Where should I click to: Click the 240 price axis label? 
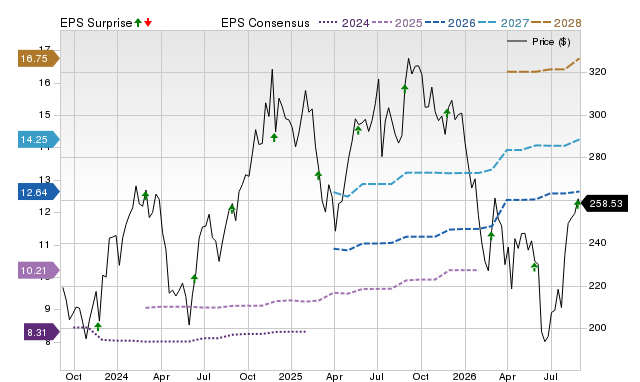point(598,243)
